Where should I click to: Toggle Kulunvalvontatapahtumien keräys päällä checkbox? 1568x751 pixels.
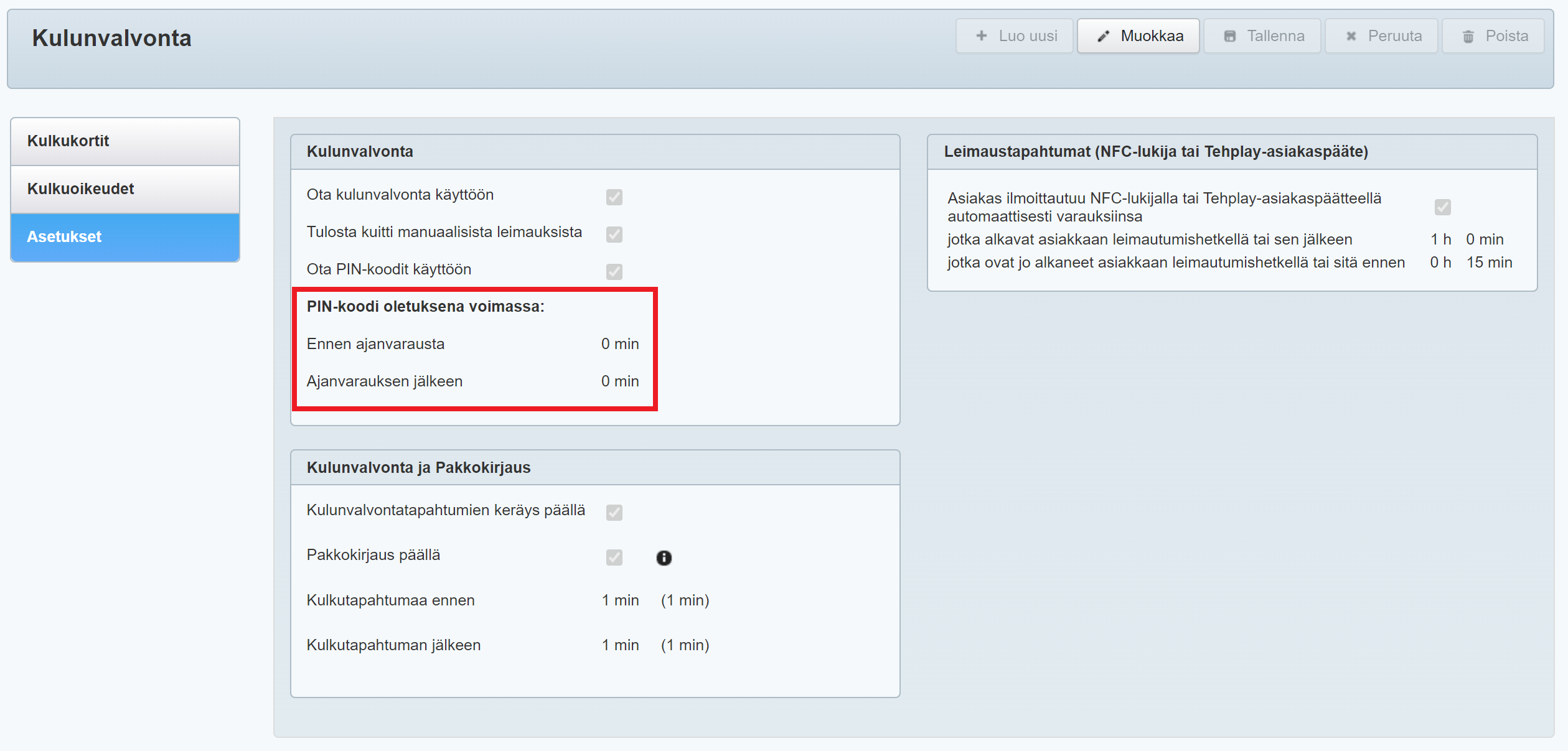click(614, 512)
